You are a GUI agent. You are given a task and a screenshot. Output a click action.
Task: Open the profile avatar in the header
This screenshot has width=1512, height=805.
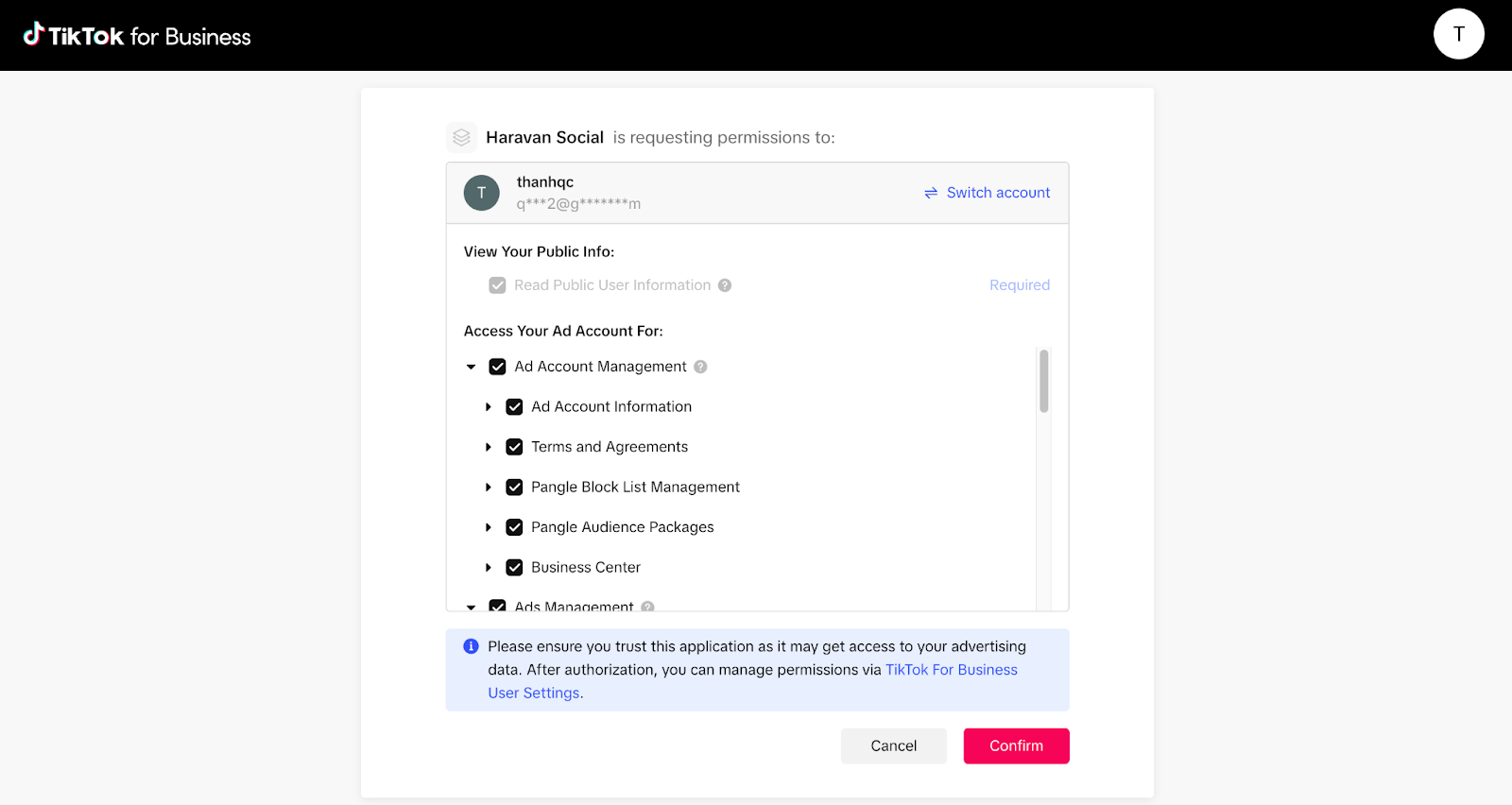pyautogui.click(x=1458, y=34)
